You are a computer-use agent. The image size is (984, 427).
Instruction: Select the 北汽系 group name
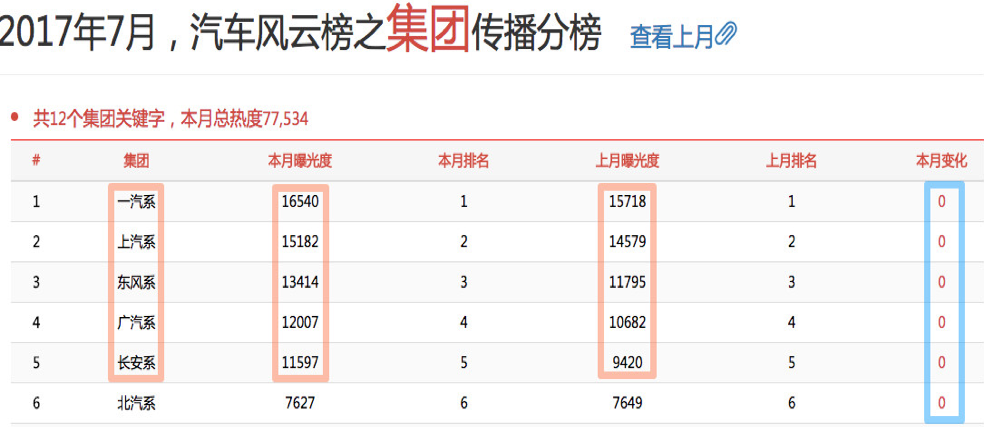136,403
